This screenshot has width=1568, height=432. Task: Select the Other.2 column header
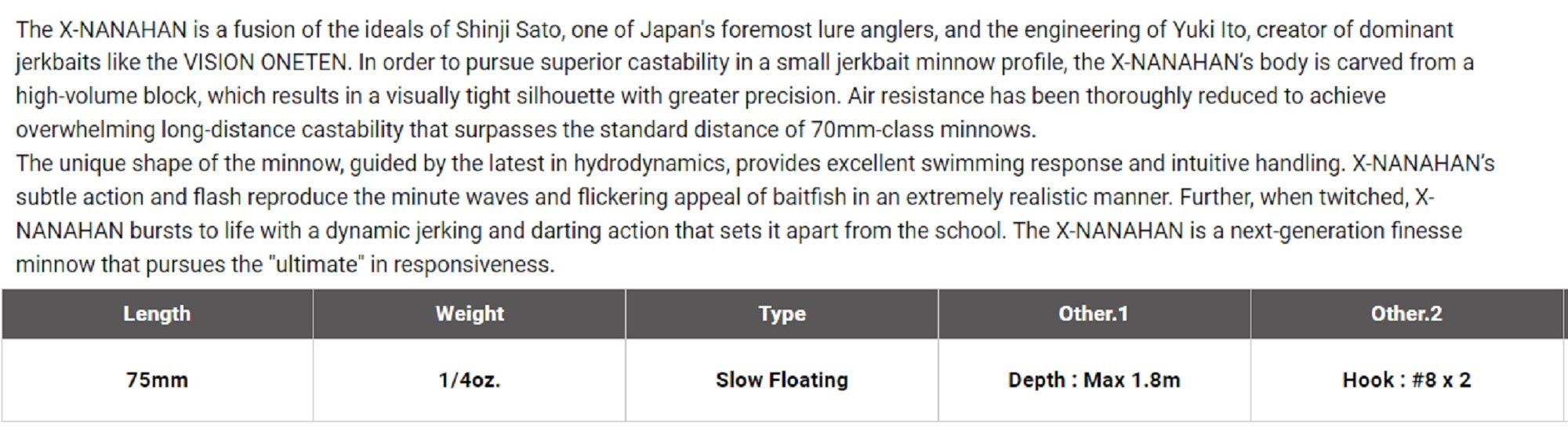[x=1406, y=314]
